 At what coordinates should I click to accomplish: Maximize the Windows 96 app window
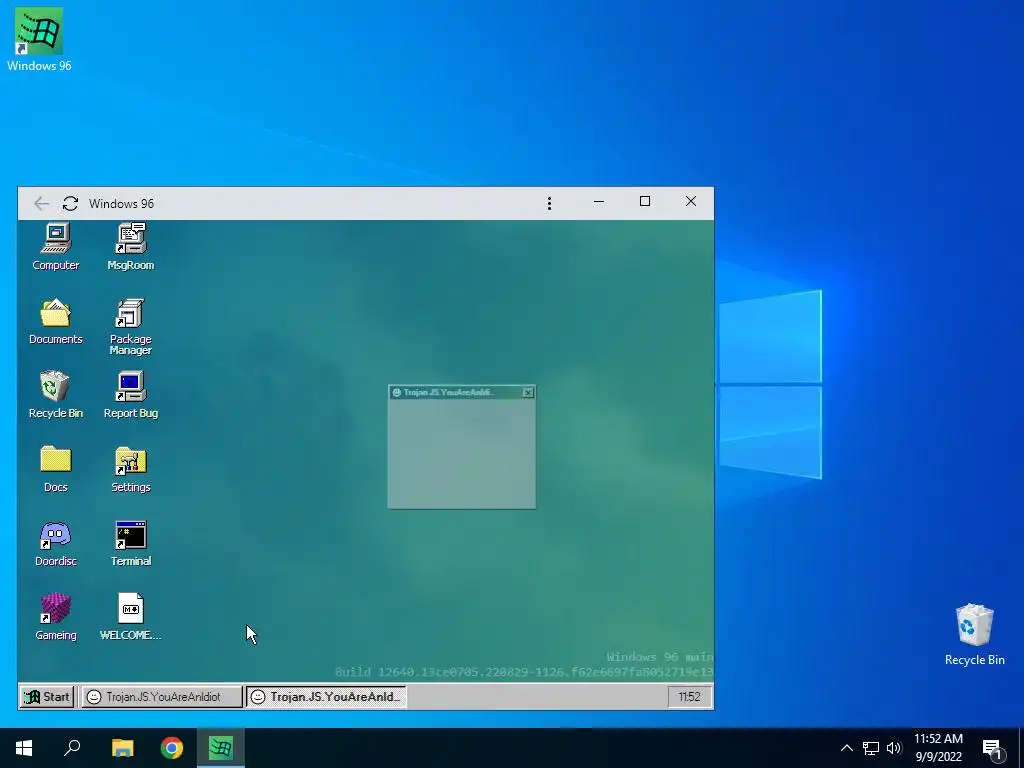pyautogui.click(x=645, y=202)
